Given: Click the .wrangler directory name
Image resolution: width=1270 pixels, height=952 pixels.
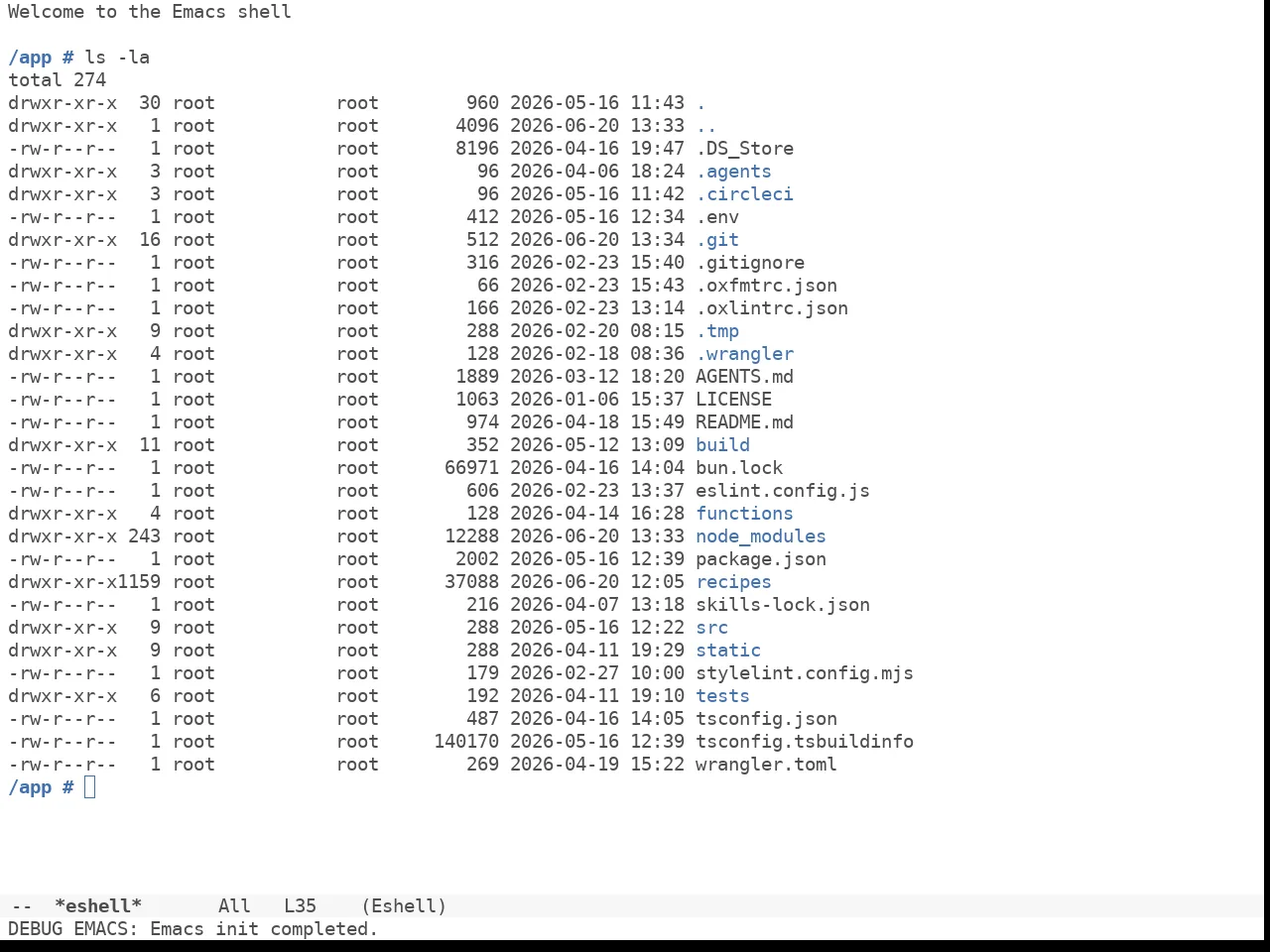Looking at the screenshot, I should 744,354.
